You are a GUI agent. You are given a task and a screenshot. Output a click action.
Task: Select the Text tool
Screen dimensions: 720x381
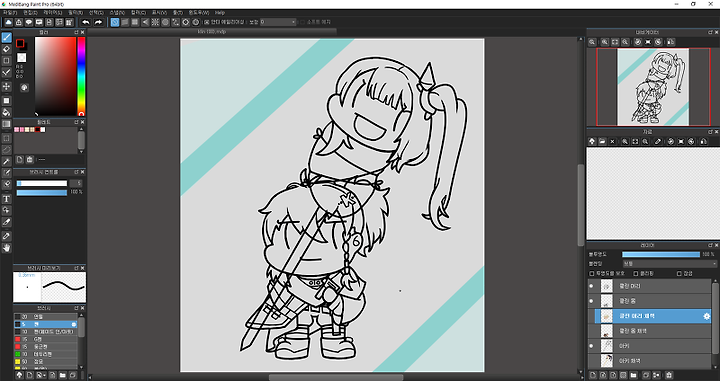[6, 199]
